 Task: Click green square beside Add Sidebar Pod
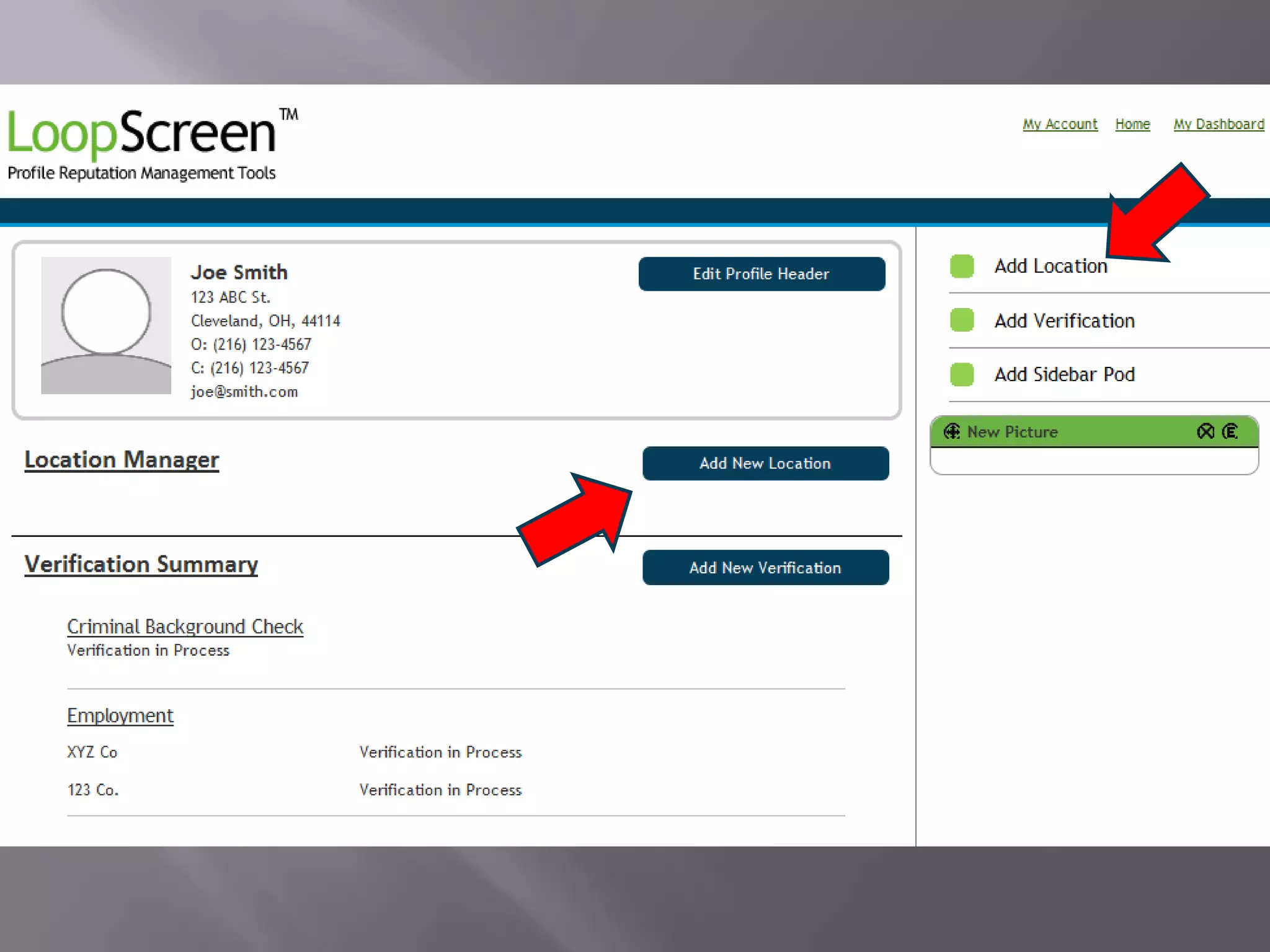click(962, 374)
